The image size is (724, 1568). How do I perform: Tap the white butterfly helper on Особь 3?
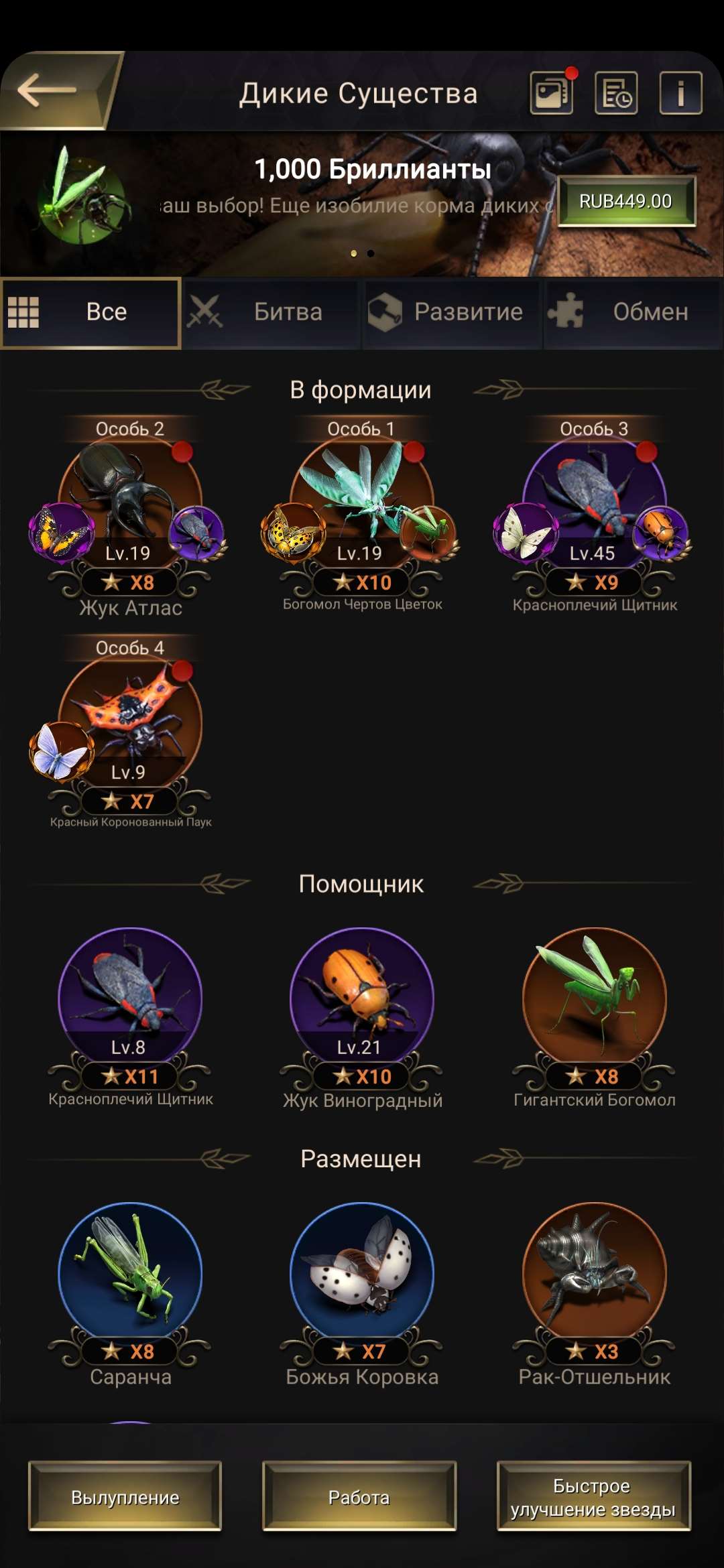pos(525,531)
